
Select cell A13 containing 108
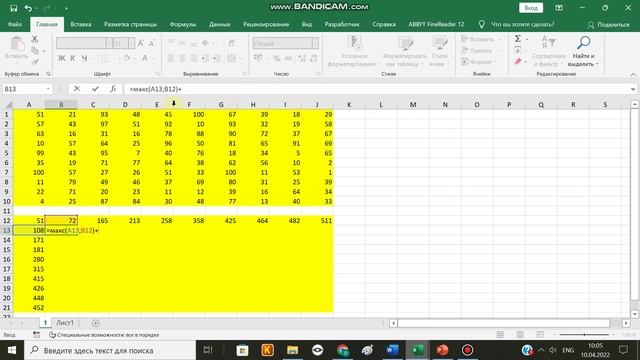pos(29,230)
